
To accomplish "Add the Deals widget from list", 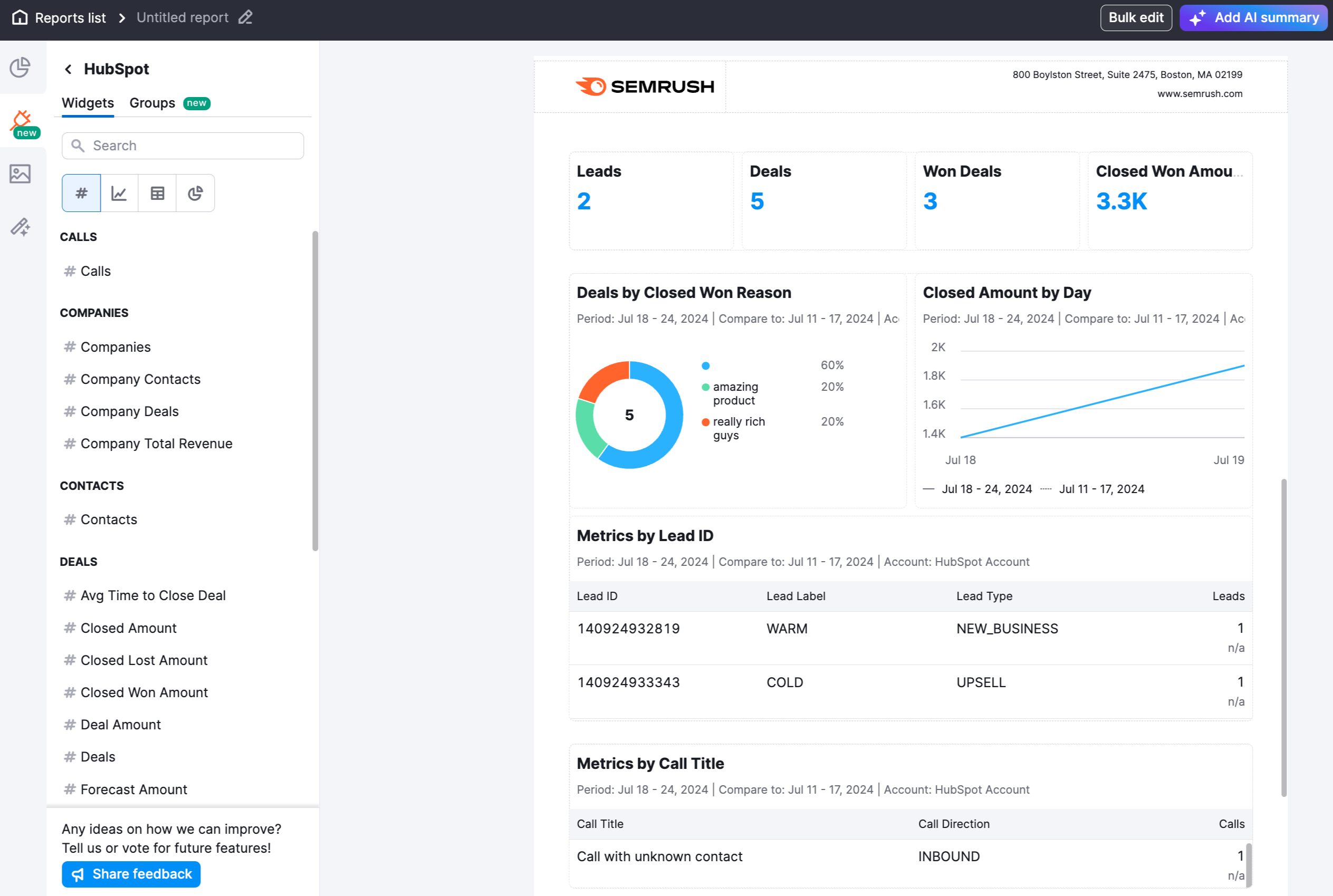I will tap(97, 757).
